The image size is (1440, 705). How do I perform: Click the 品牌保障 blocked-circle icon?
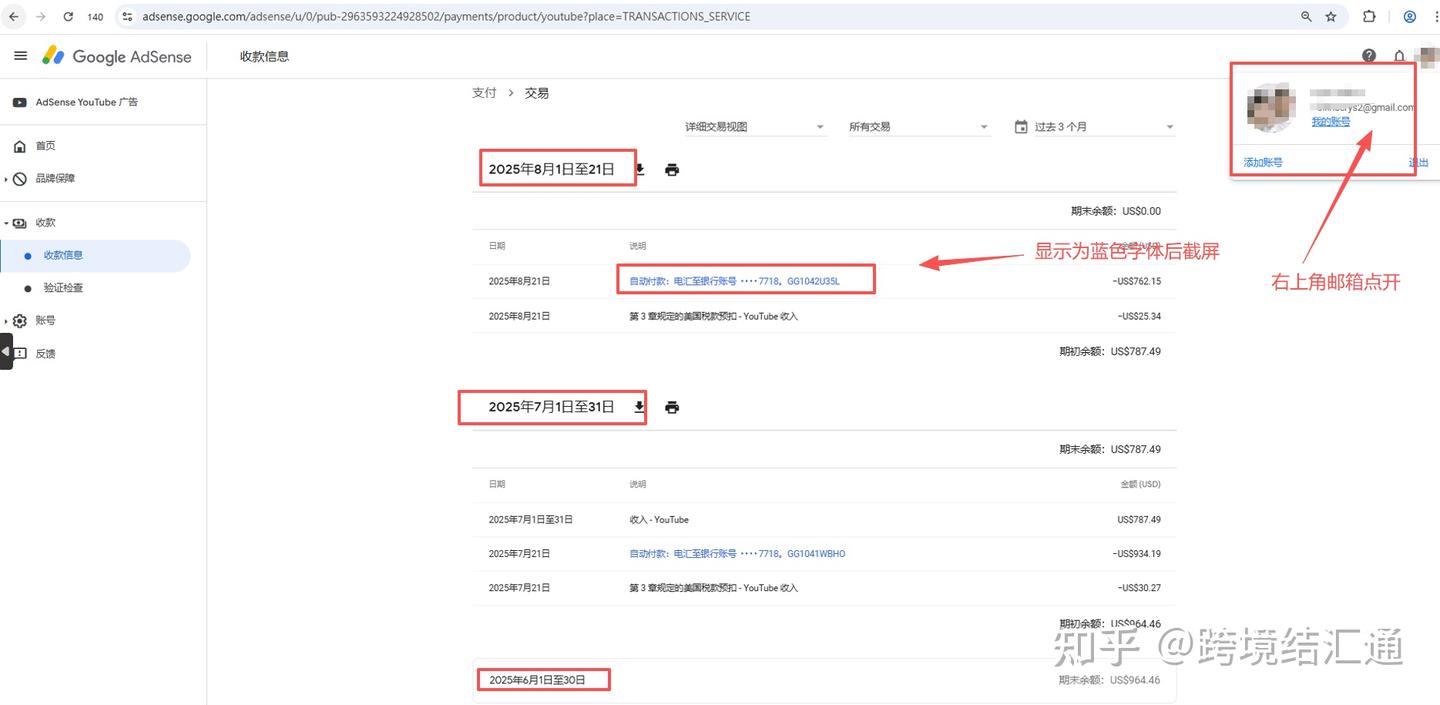[x=20, y=179]
